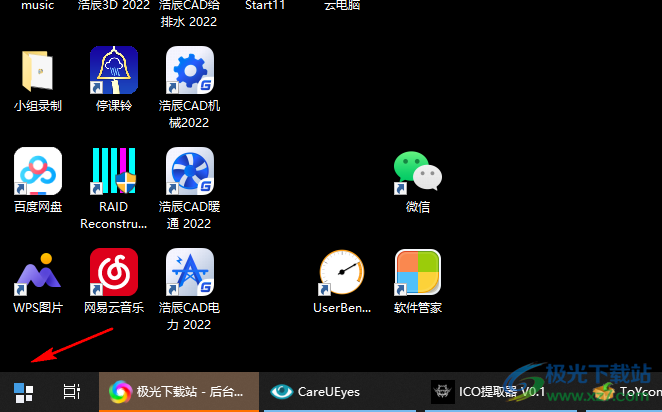Open UserBenchmark gauge icon
The height and width of the screenshot is (412, 662).
(x=342, y=272)
